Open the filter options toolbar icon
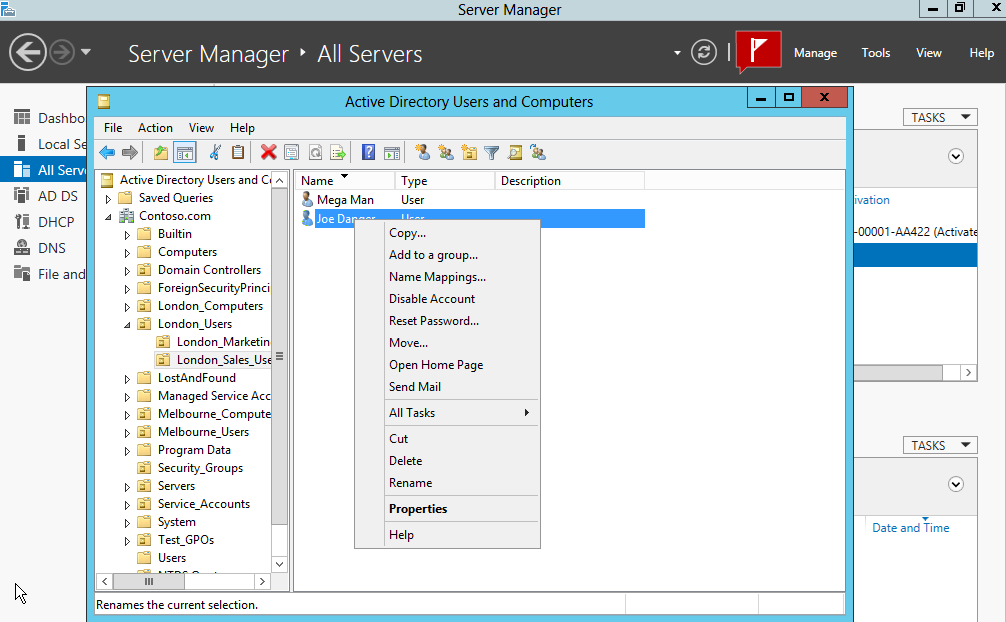The height and width of the screenshot is (622, 1006). 492,152
